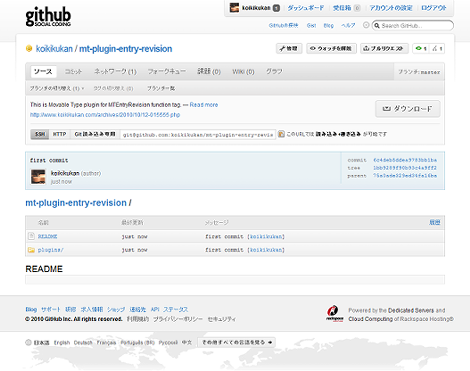
Task: Click into the Search GitHub field
Action: click(x=413, y=26)
